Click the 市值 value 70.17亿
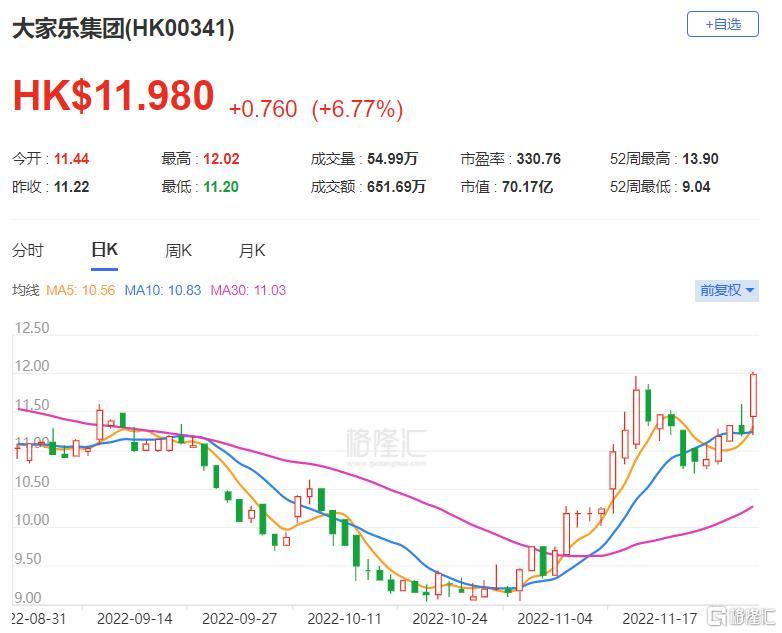Viewport: 782px width, 633px height. coord(527,187)
